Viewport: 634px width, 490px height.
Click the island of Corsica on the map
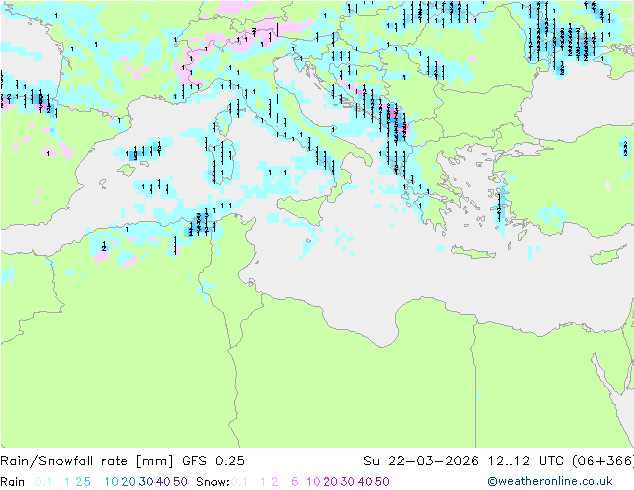coord(224,122)
